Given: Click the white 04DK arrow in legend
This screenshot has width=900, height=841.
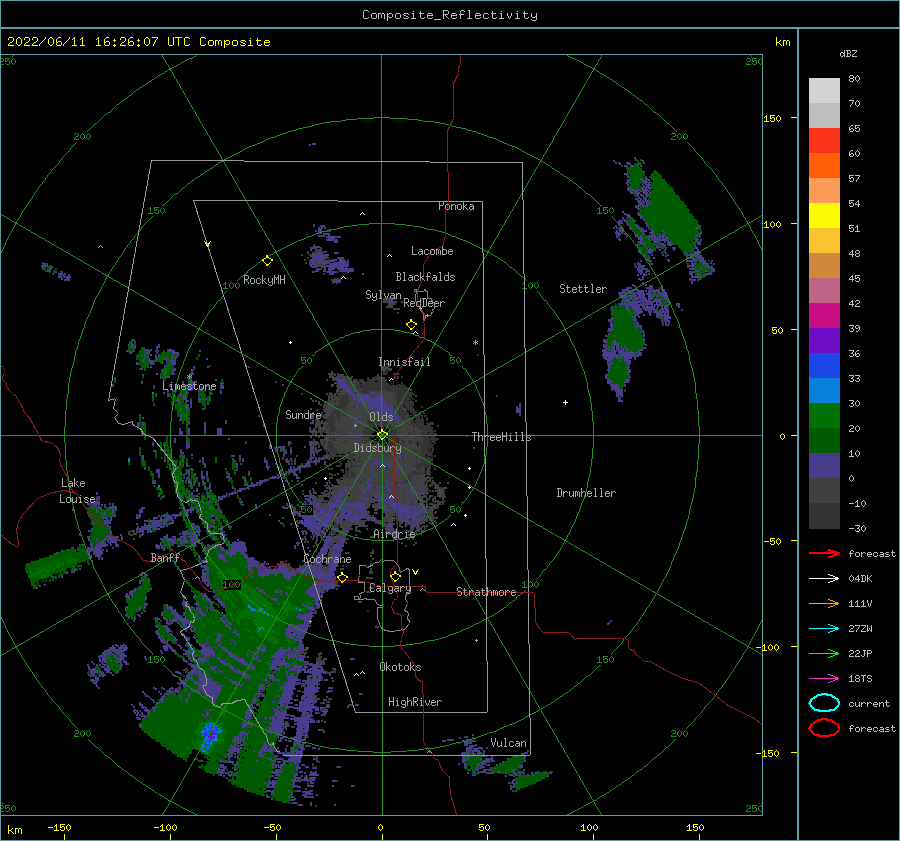Looking at the screenshot, I should pyautogui.click(x=824, y=578).
